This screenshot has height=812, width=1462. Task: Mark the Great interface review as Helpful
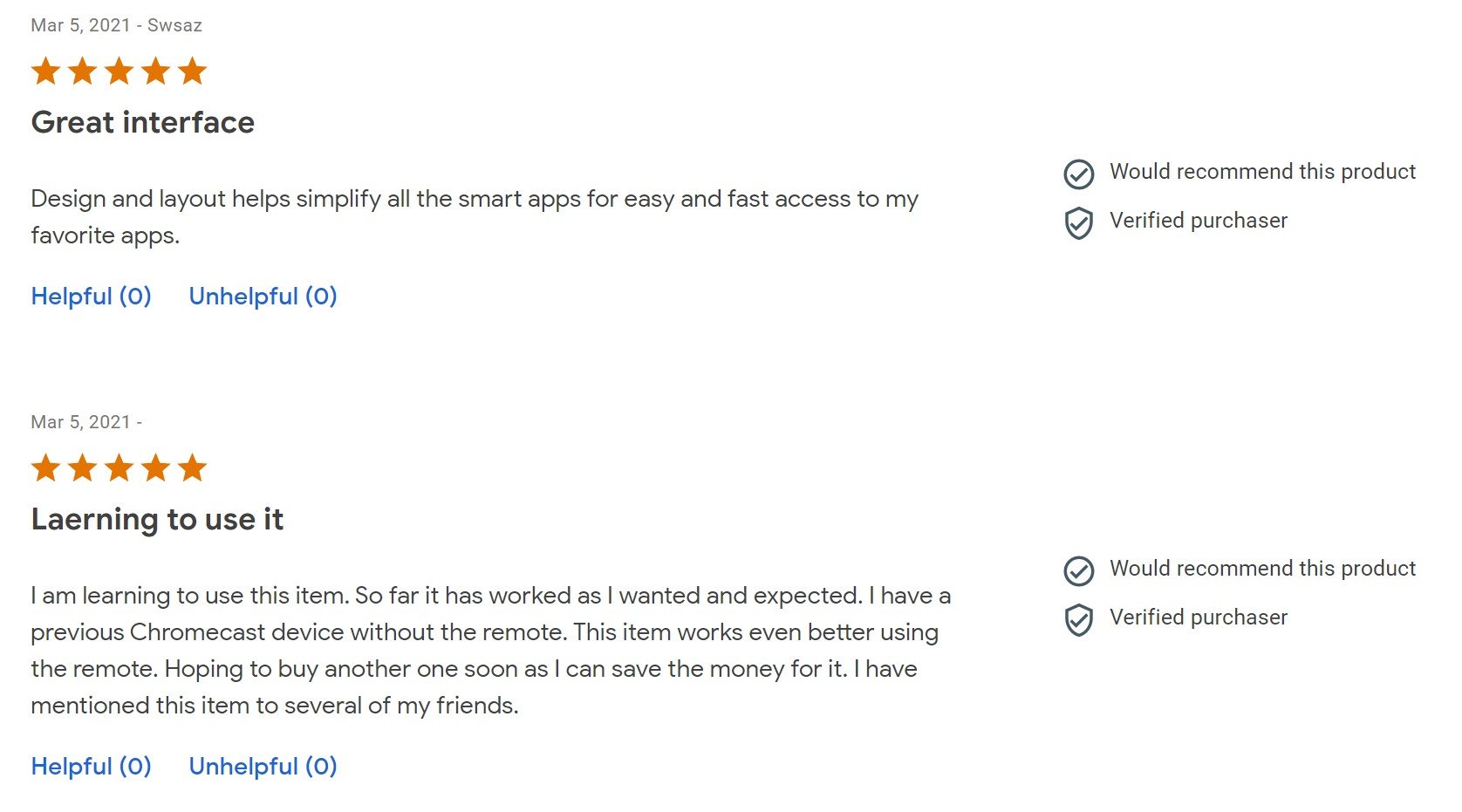pyautogui.click(x=91, y=297)
